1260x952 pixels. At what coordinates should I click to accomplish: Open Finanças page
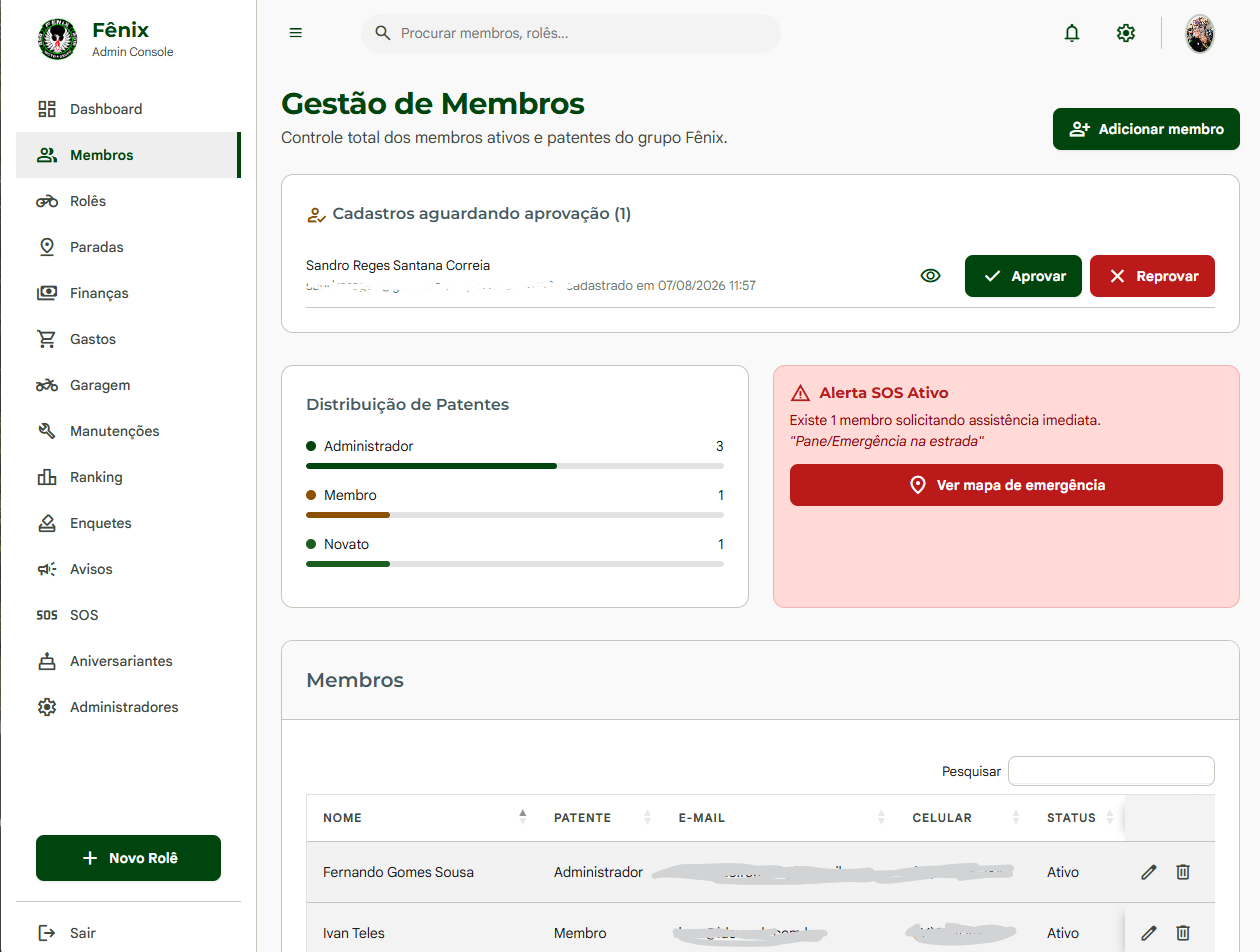(x=128, y=293)
